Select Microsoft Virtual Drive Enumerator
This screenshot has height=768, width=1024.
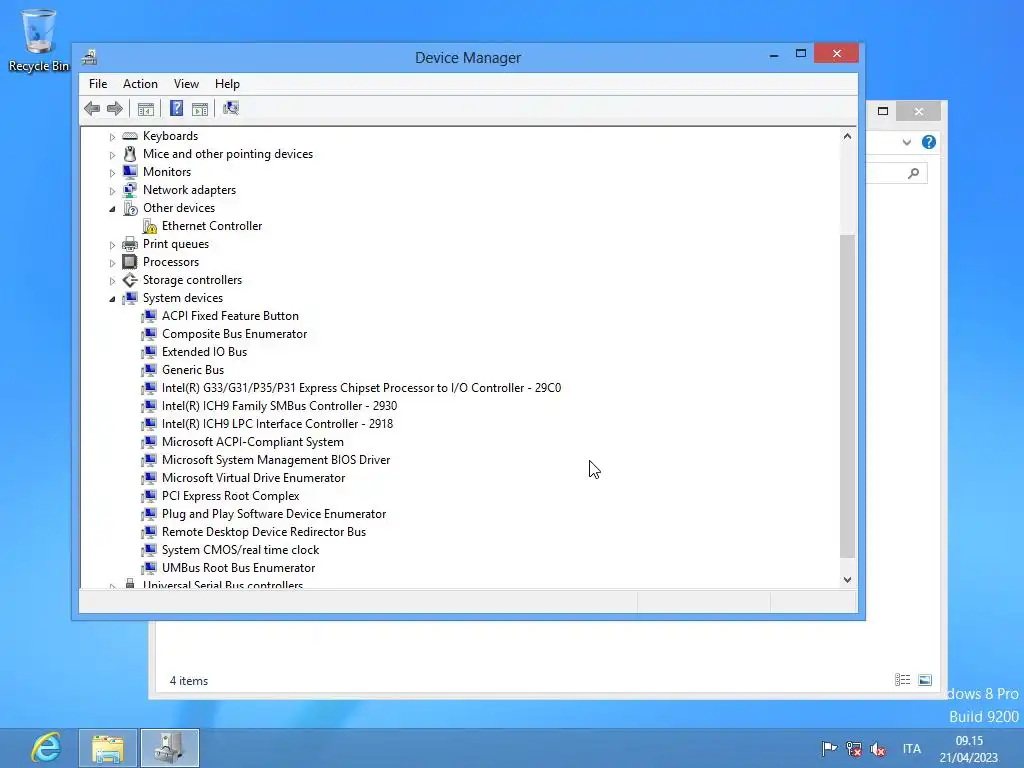click(253, 478)
